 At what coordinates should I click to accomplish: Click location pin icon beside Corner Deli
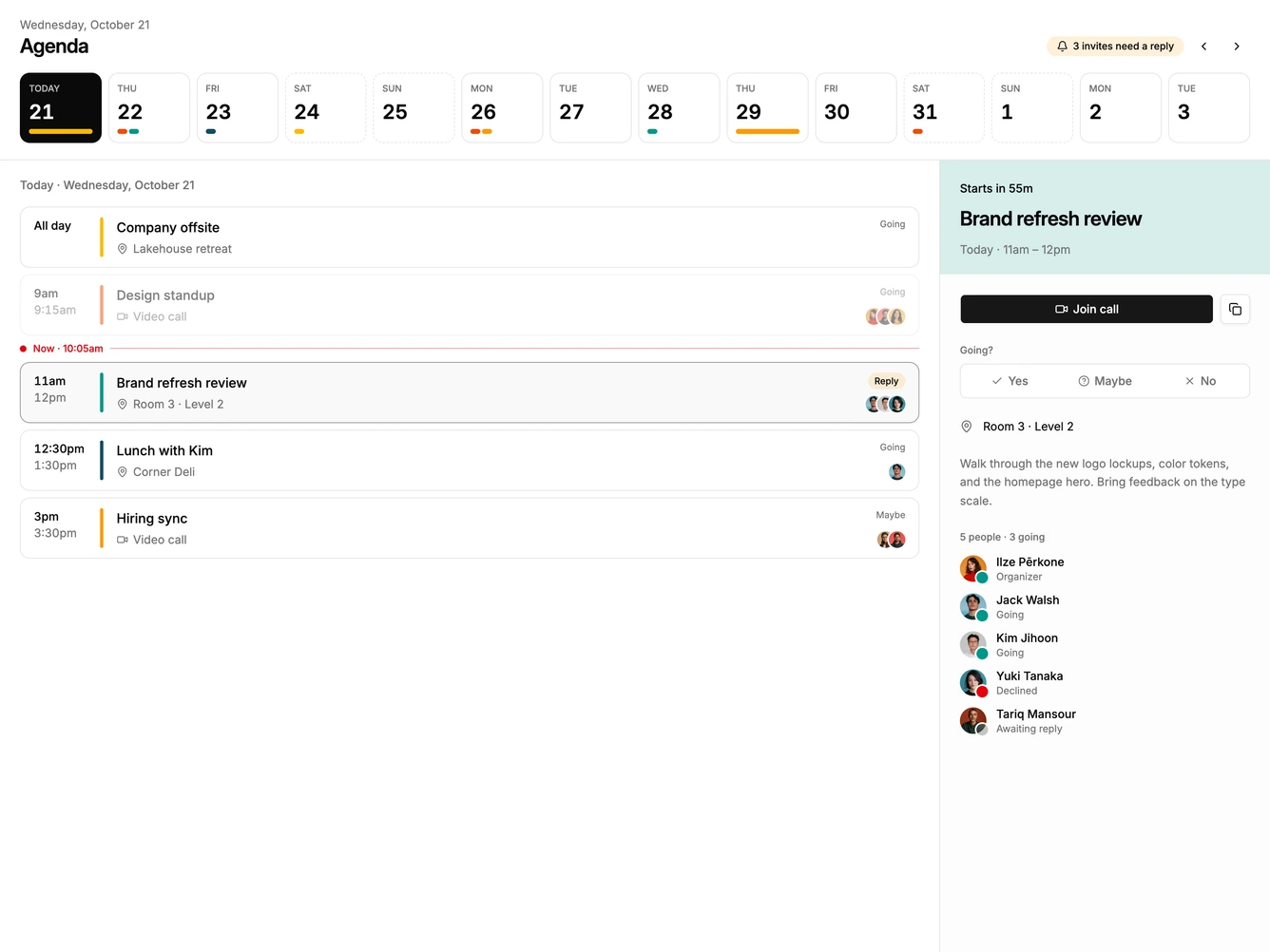pos(123,472)
